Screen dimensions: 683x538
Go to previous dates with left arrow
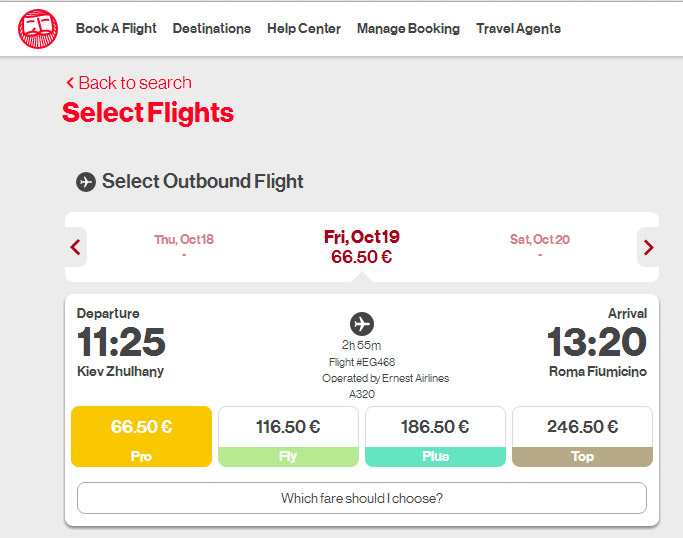click(75, 247)
